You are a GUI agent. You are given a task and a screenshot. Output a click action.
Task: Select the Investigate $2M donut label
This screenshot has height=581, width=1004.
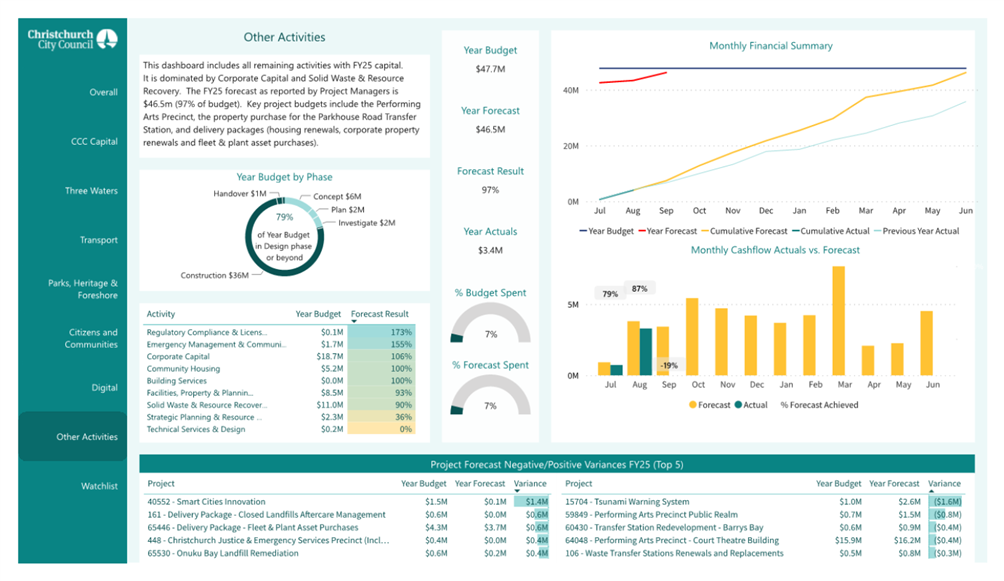[x=367, y=223]
